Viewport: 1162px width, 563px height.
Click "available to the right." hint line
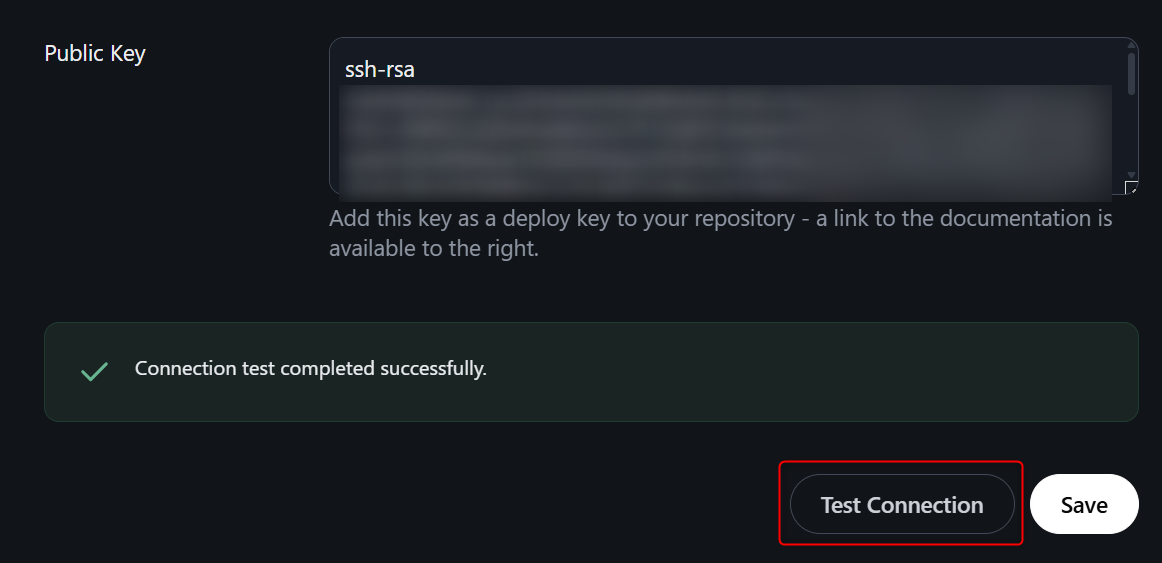pyautogui.click(x=433, y=249)
